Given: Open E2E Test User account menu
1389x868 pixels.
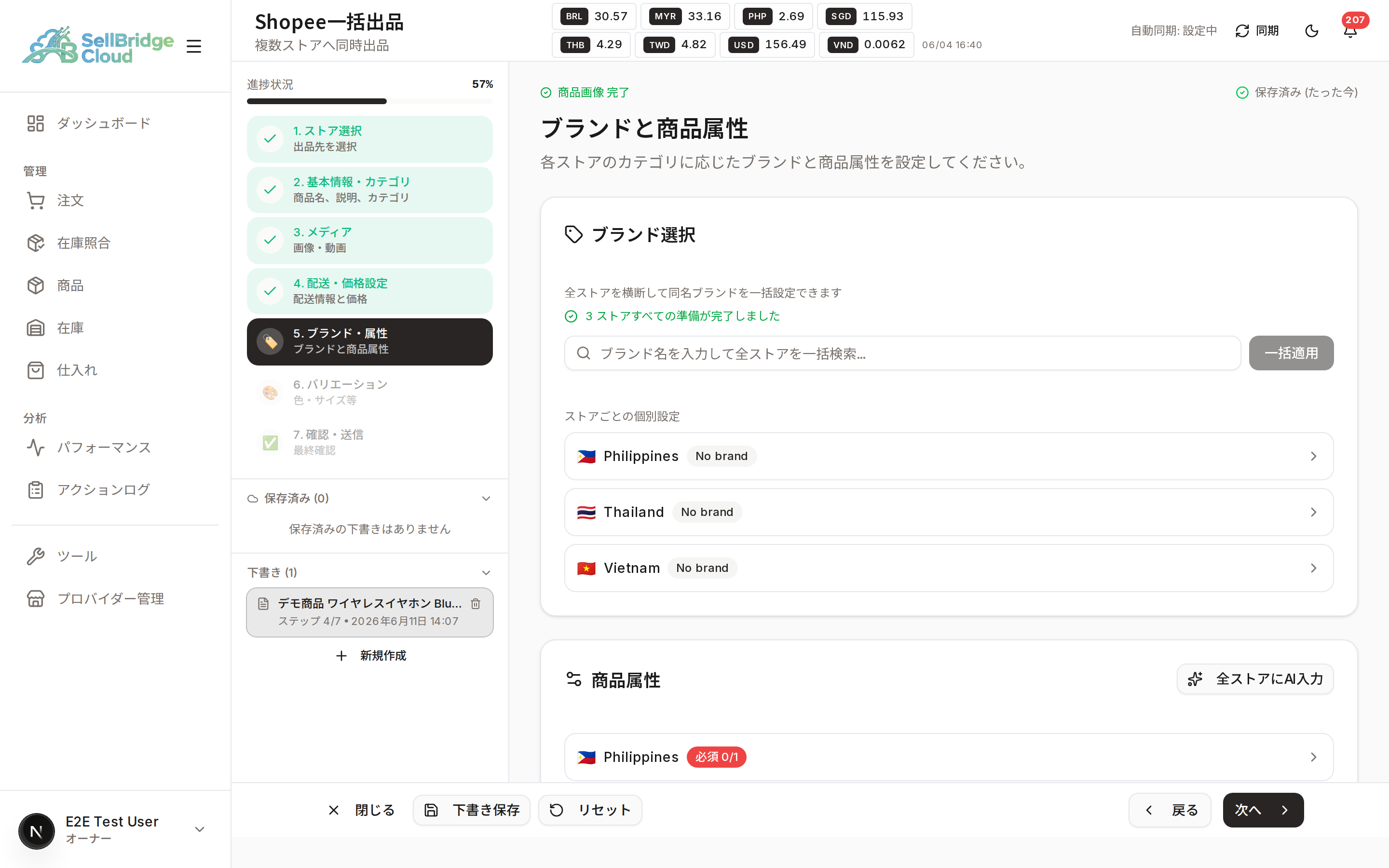Looking at the screenshot, I should click(115, 829).
